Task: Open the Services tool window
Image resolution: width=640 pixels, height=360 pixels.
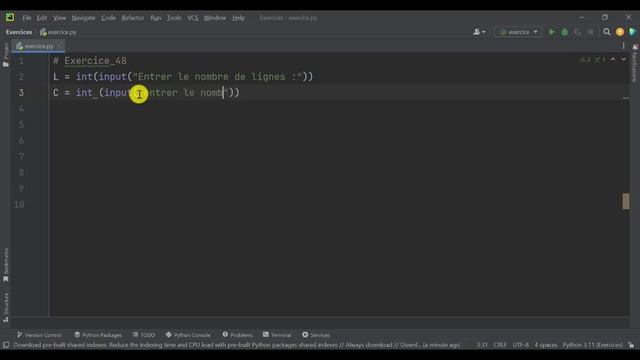Action: [x=316, y=335]
